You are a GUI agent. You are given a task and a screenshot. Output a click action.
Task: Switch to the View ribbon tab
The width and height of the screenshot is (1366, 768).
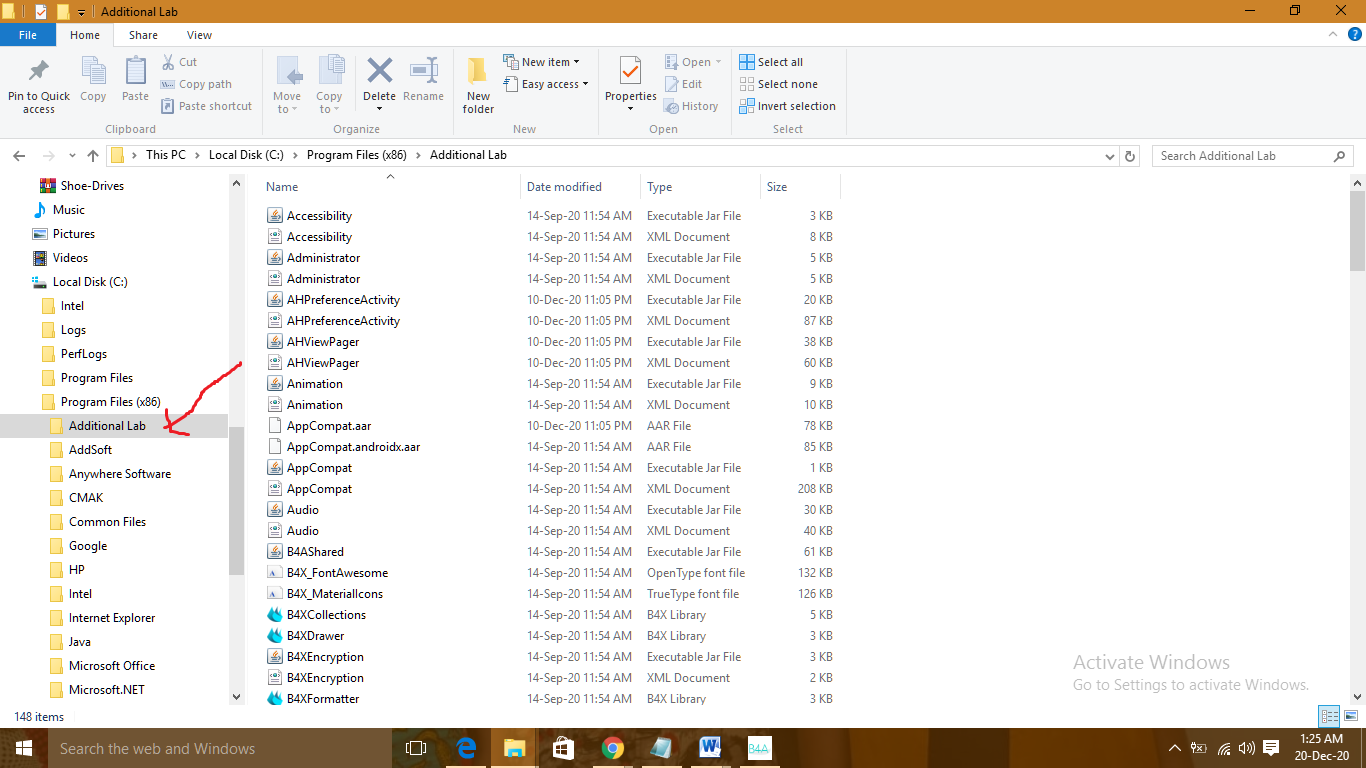tap(199, 35)
